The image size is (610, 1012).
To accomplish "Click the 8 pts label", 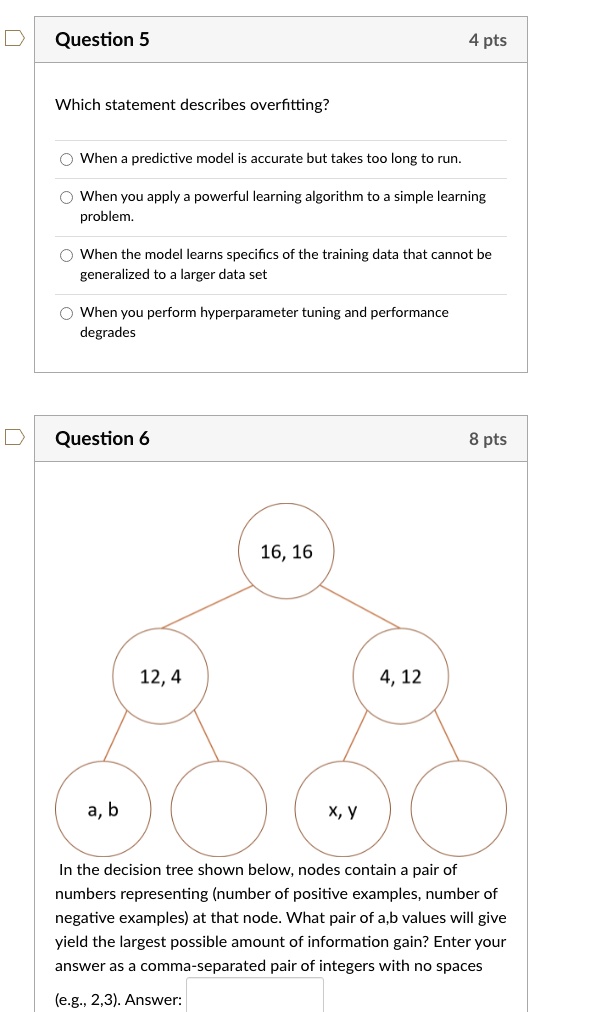I will (486, 438).
